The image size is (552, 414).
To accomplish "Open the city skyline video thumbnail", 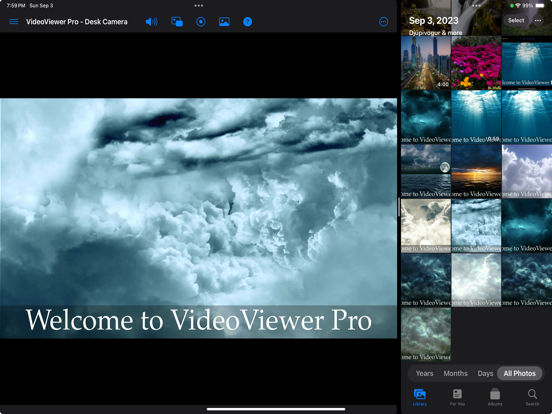I will [426, 62].
